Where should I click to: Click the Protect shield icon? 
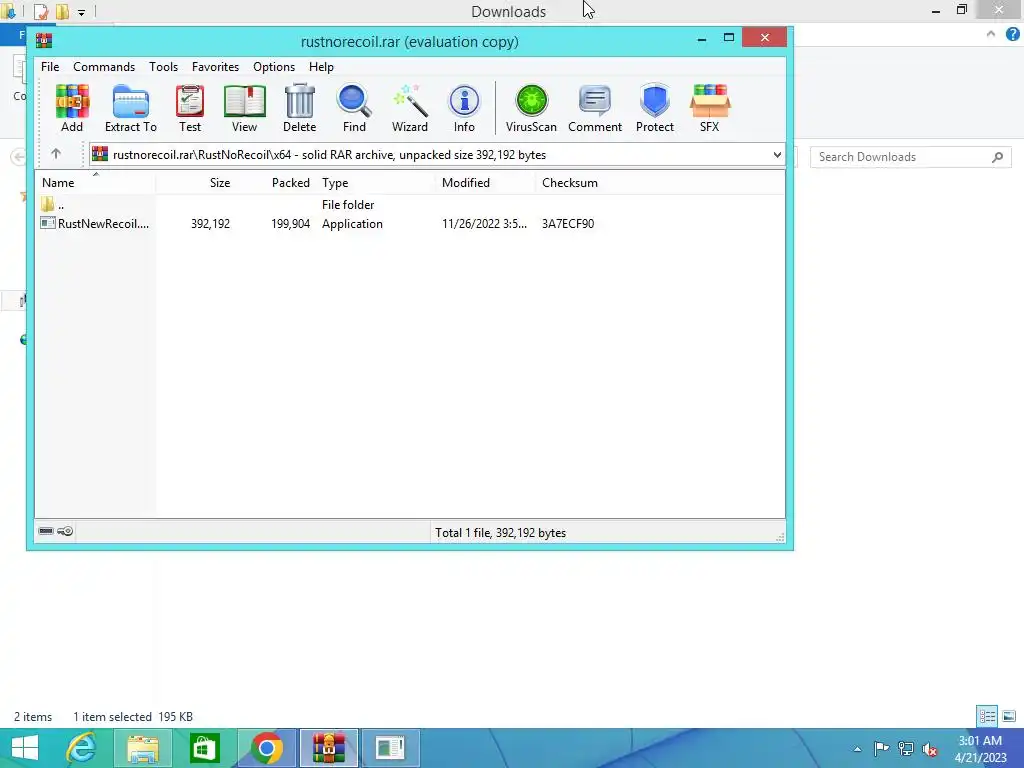pyautogui.click(x=655, y=108)
